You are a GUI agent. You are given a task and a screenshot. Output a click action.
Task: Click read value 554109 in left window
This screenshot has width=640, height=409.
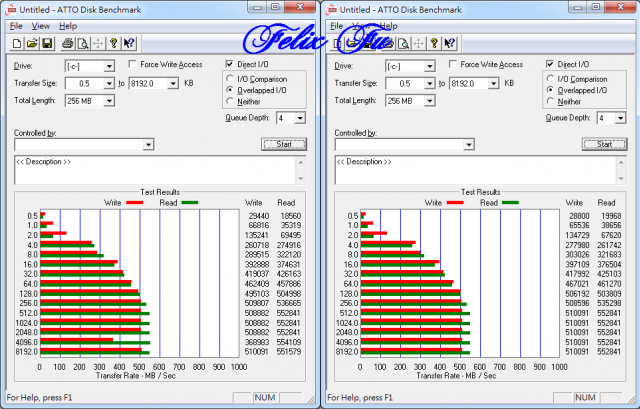click(289, 342)
